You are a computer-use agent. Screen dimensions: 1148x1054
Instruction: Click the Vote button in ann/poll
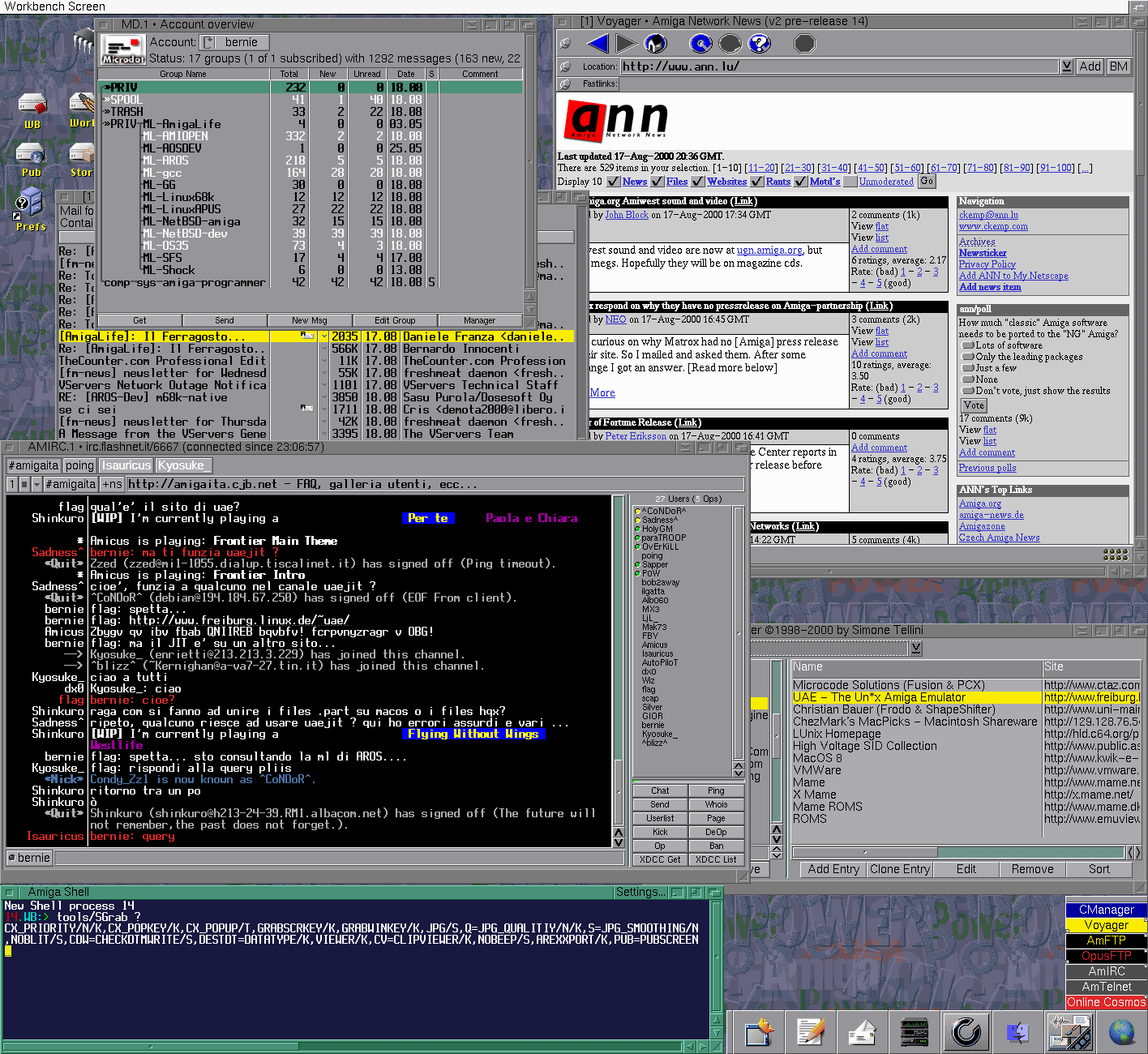(974, 405)
